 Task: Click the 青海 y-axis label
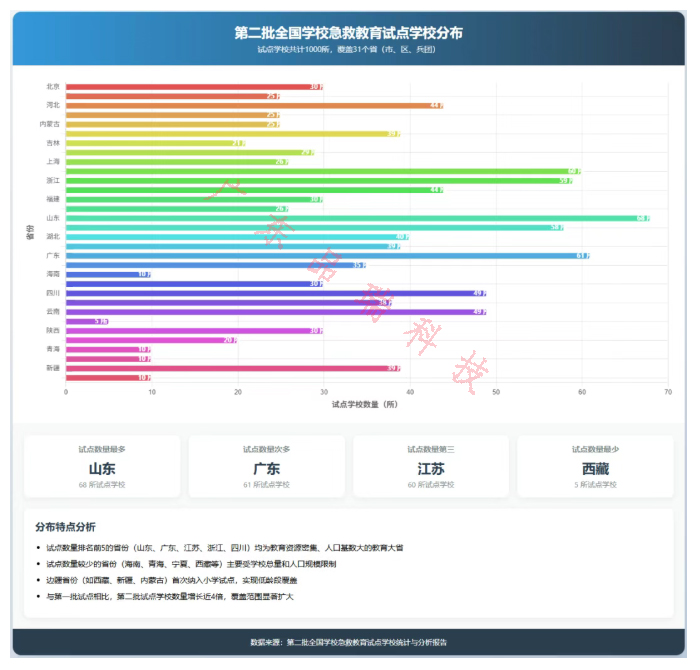[x=52, y=349]
